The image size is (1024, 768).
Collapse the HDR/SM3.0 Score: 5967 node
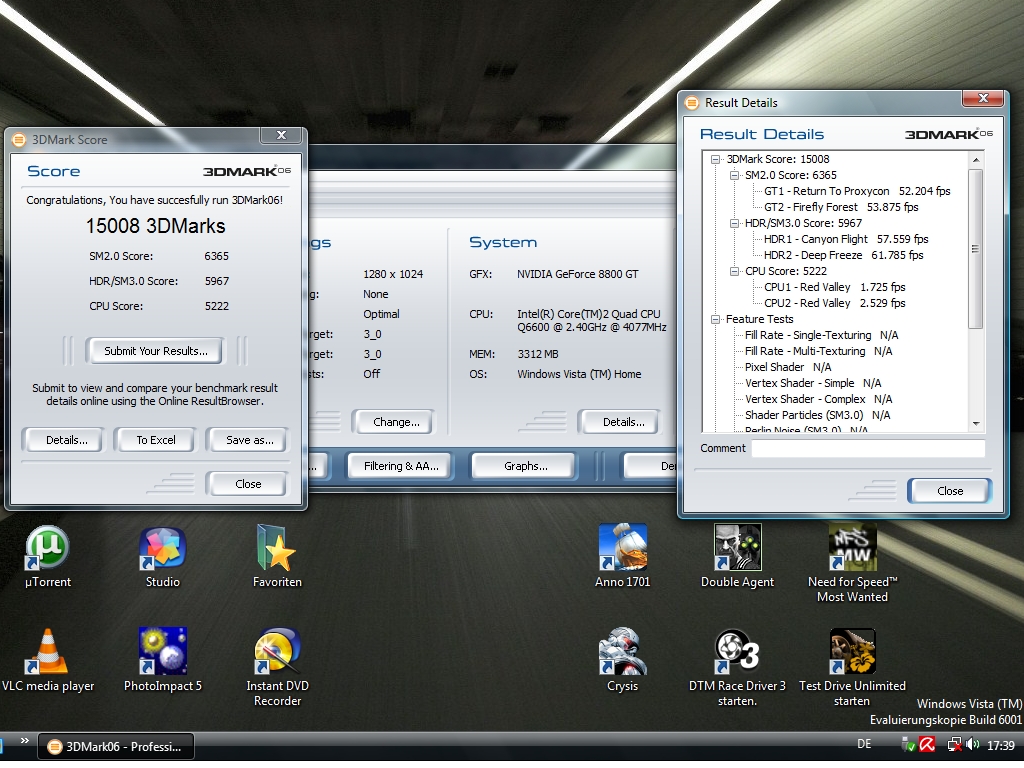point(734,223)
